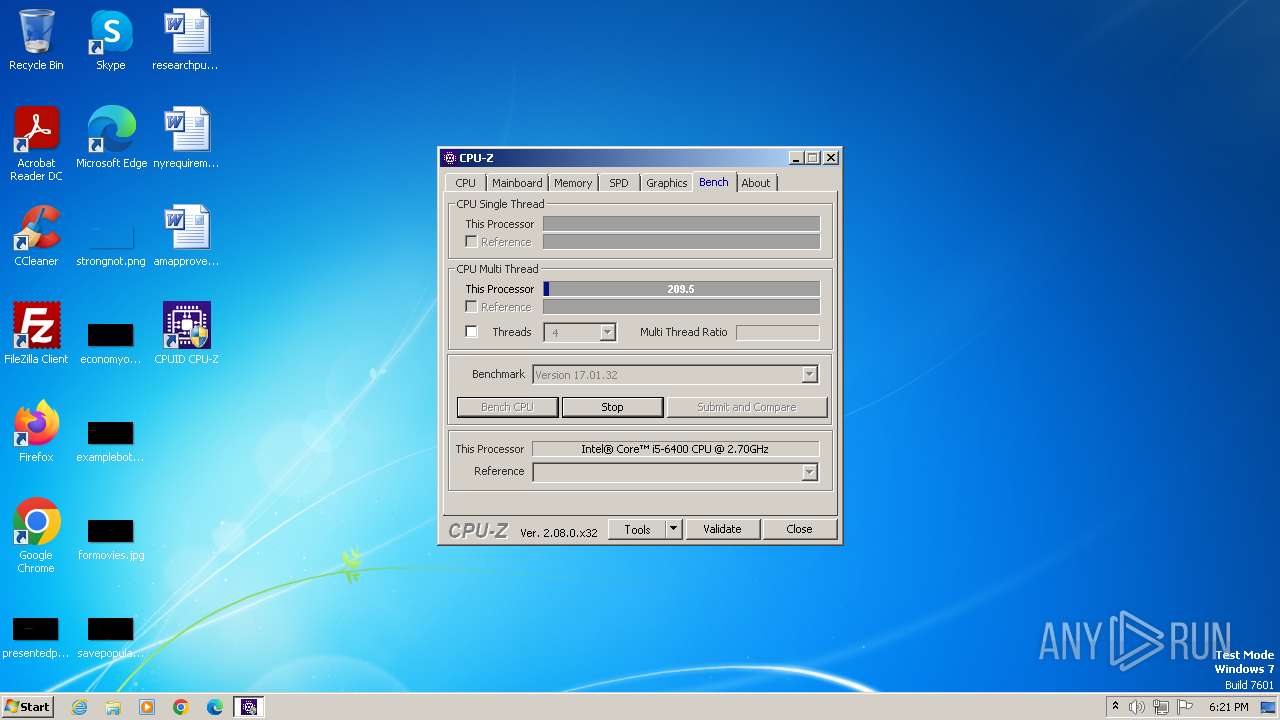Open Firefox desktop shortcut
Image resolution: width=1280 pixels, height=720 pixels.
click(x=36, y=432)
